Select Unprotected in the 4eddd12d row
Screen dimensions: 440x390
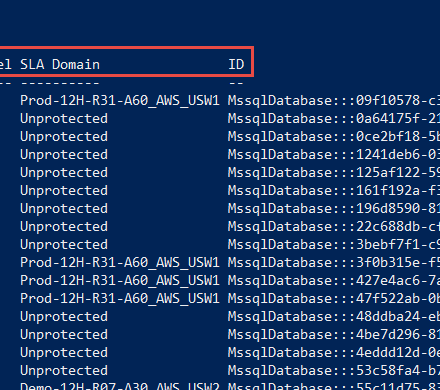pyautogui.click(x=64, y=352)
